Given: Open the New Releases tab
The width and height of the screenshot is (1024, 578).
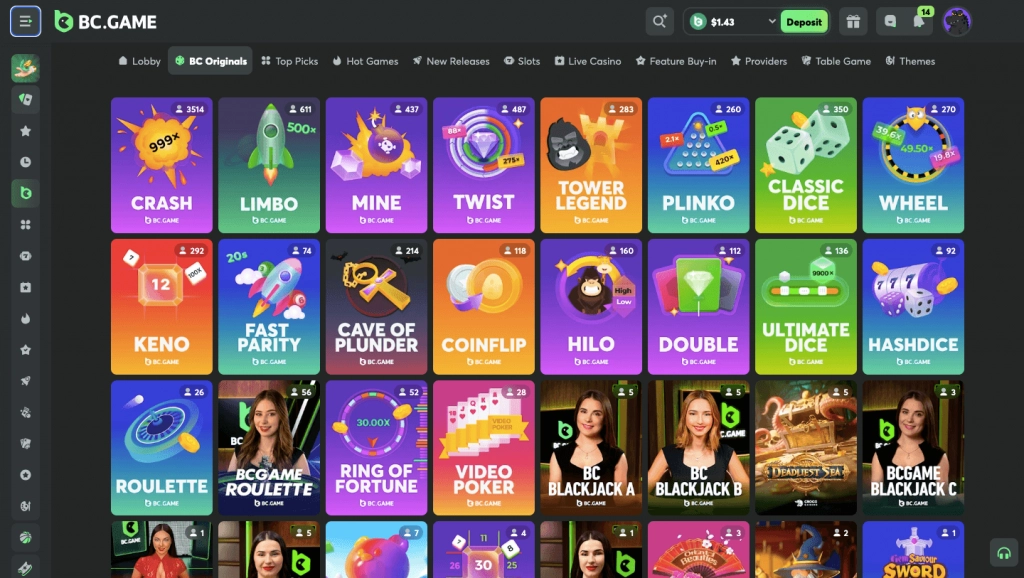Looking at the screenshot, I should tap(451, 61).
